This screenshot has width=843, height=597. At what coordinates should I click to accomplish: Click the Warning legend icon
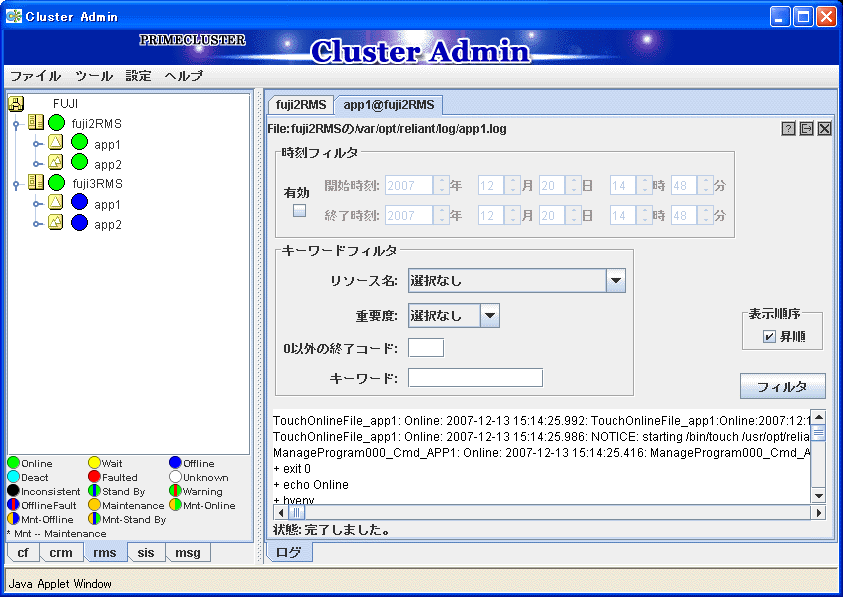click(x=175, y=491)
